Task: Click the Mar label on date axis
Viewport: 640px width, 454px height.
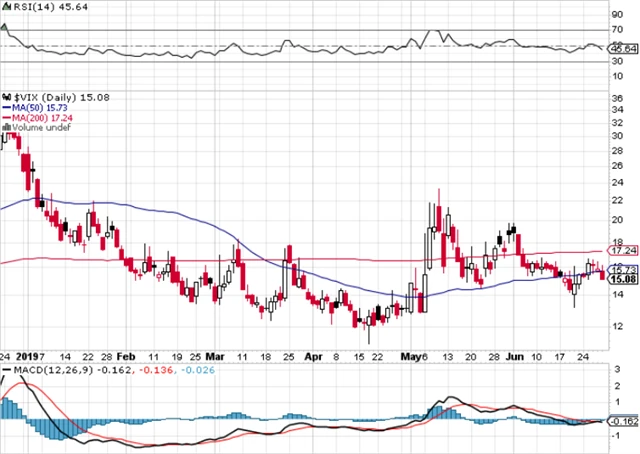Action: pyautogui.click(x=217, y=355)
